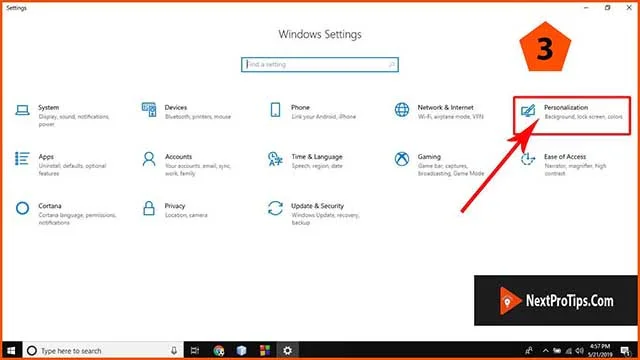The width and height of the screenshot is (640, 360).
Task: Select the Accounts category title
Action: (178, 157)
